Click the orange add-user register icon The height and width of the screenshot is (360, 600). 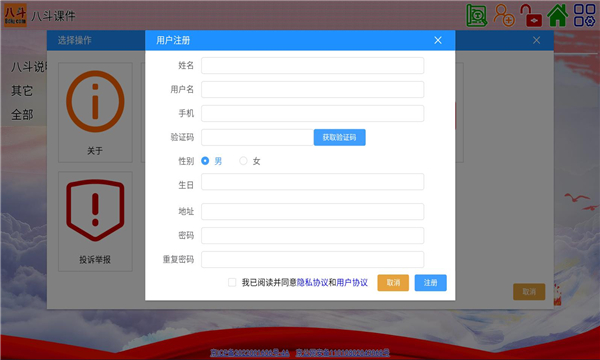[504, 15]
